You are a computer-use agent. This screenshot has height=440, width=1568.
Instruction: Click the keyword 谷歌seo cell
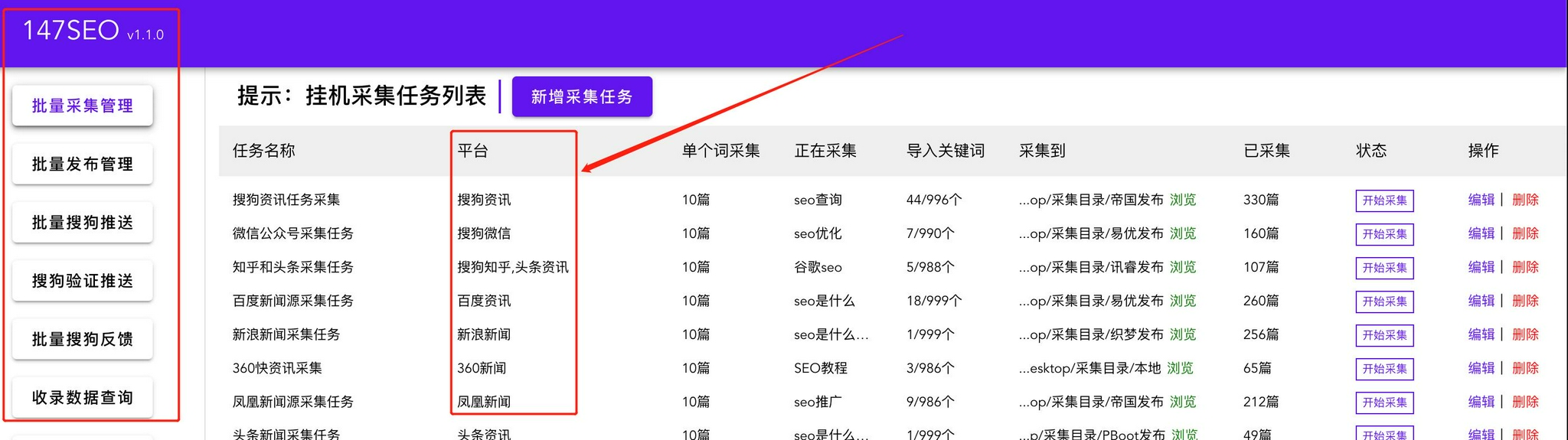[x=818, y=267]
